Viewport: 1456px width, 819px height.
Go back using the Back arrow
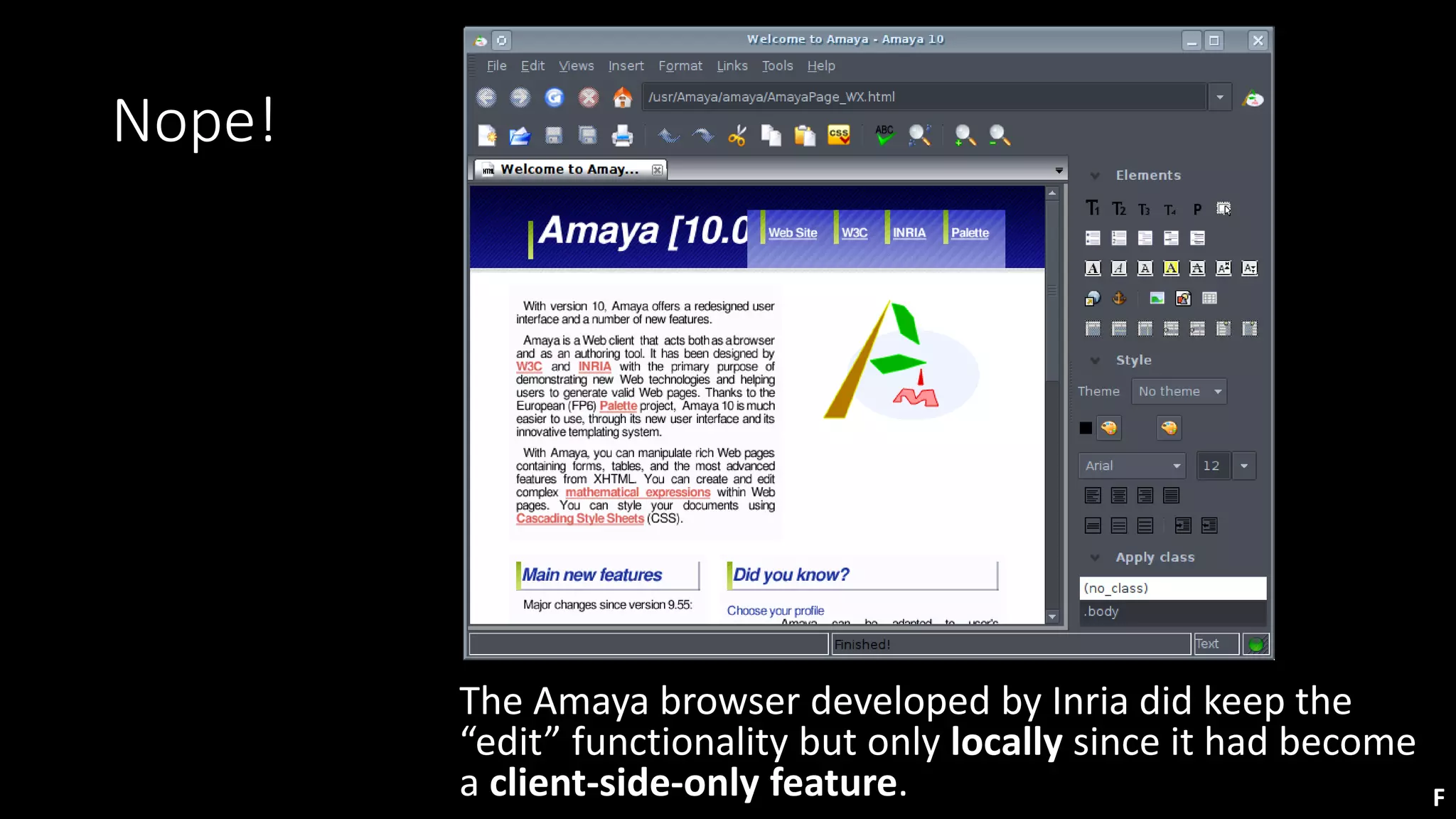[x=486, y=97]
